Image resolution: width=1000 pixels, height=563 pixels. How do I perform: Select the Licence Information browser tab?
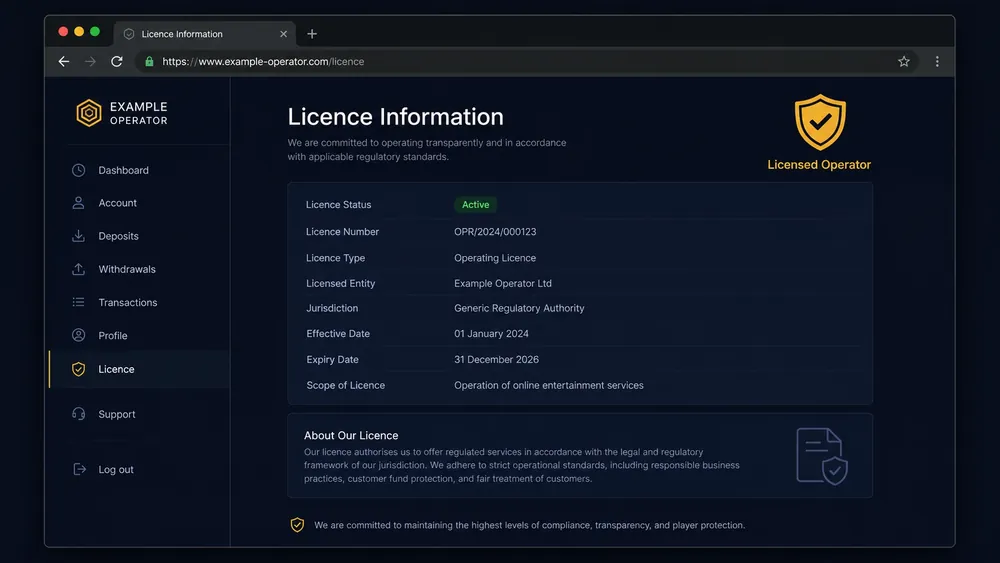tap(204, 34)
